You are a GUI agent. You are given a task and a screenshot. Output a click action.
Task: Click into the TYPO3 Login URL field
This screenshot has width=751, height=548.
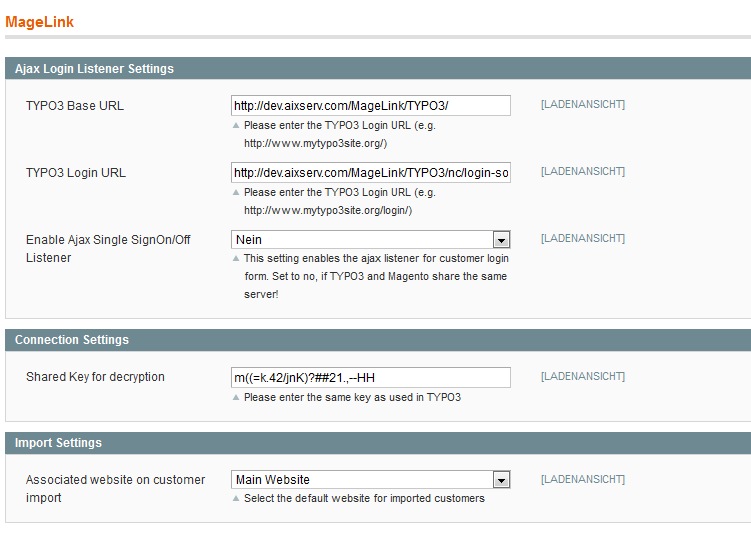pyautogui.click(x=370, y=173)
